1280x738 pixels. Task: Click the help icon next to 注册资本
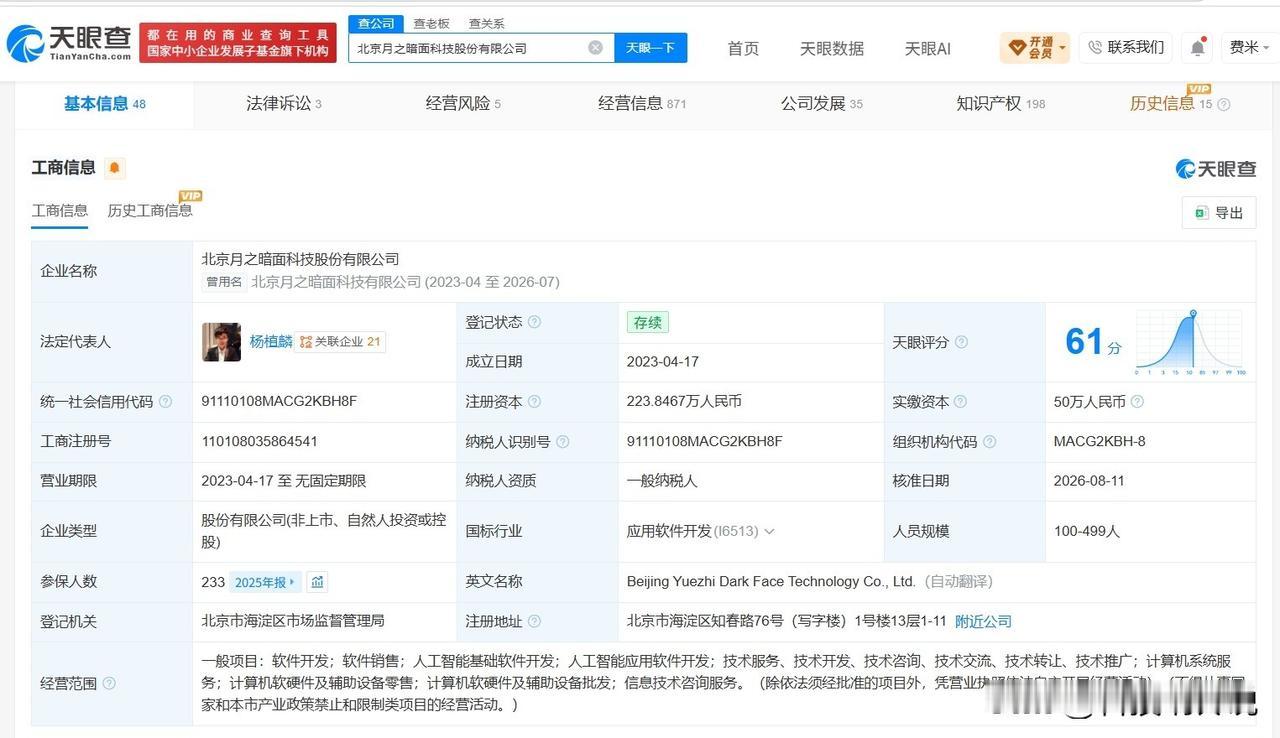(534, 401)
